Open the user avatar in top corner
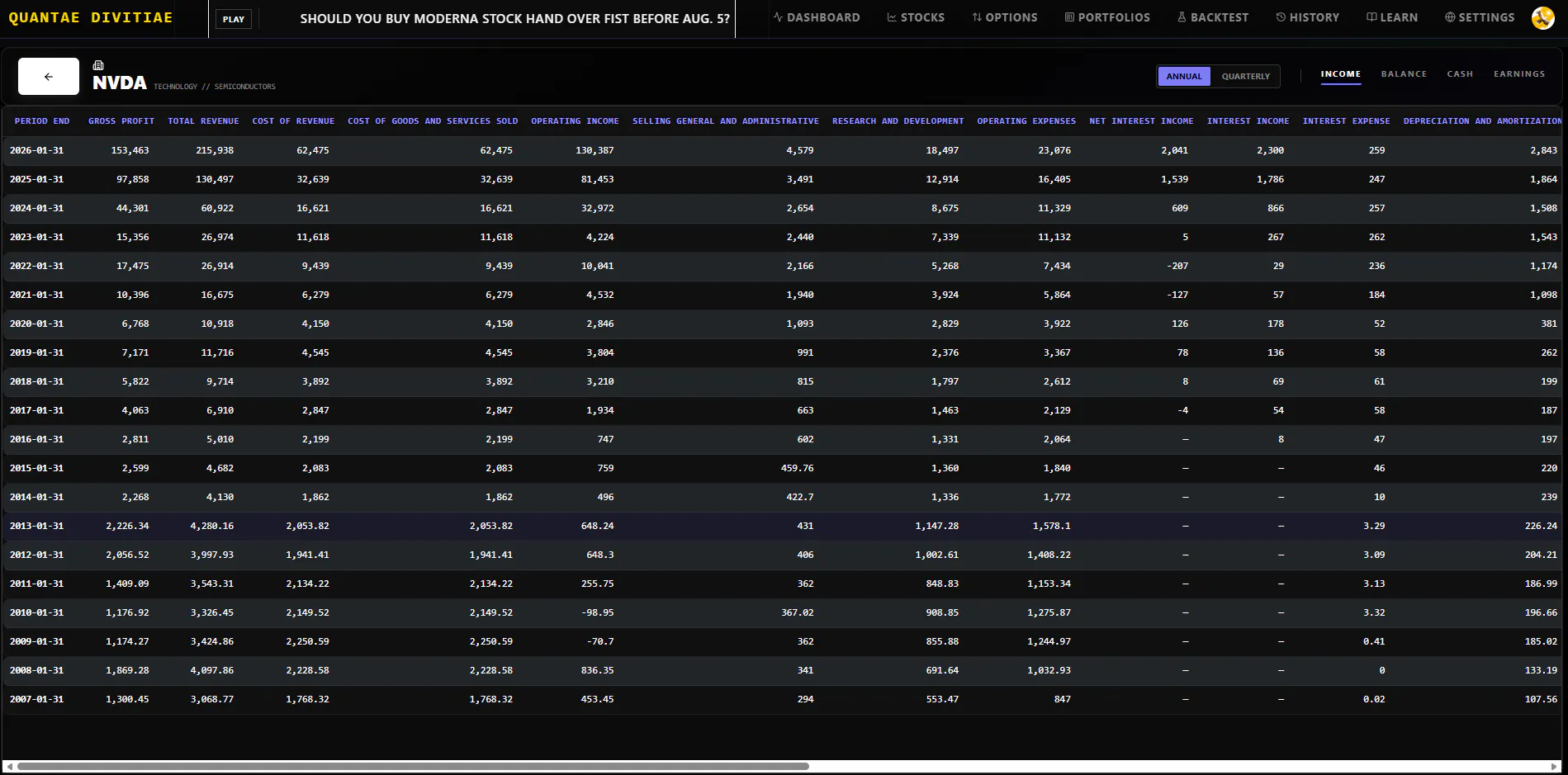 point(1542,17)
